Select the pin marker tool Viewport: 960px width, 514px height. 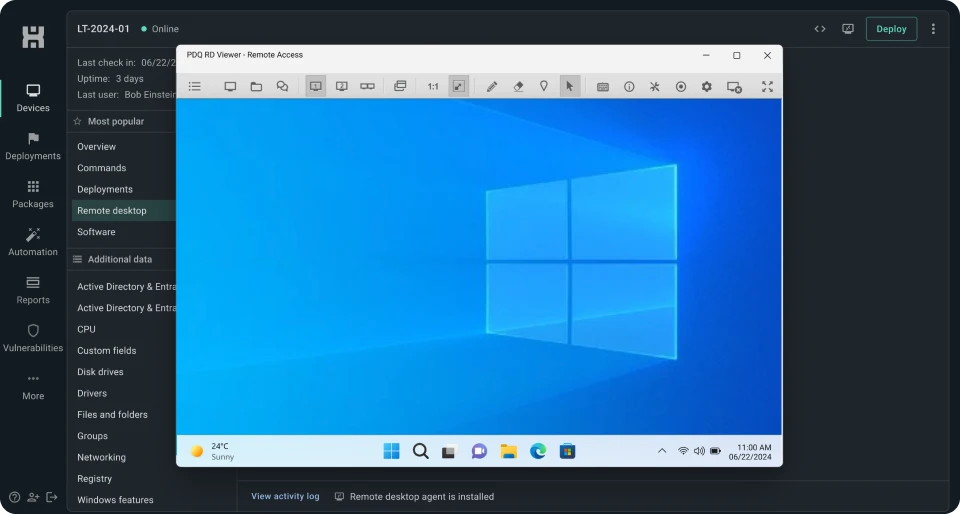[544, 86]
